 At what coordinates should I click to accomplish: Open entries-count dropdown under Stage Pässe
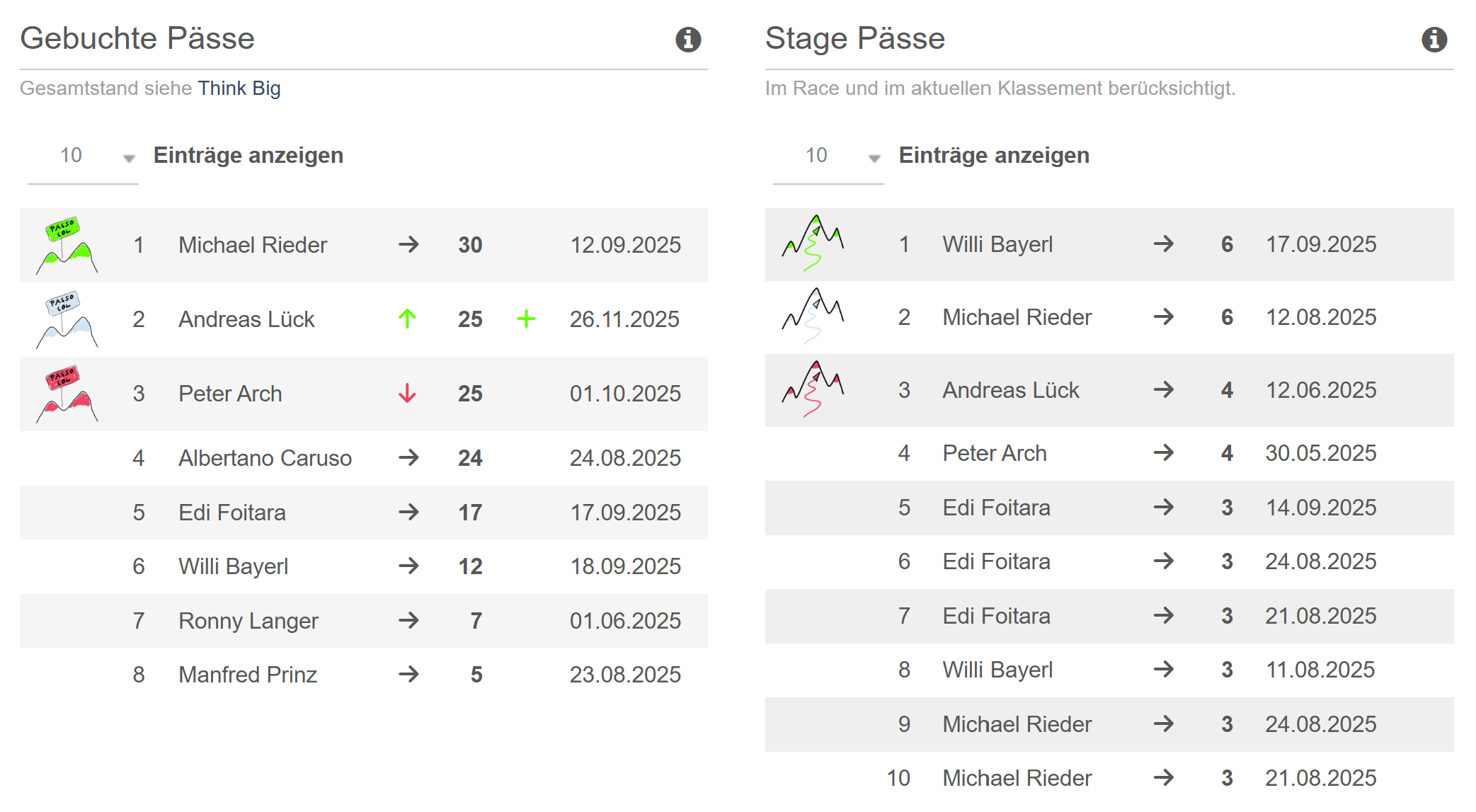pyautogui.click(x=828, y=156)
